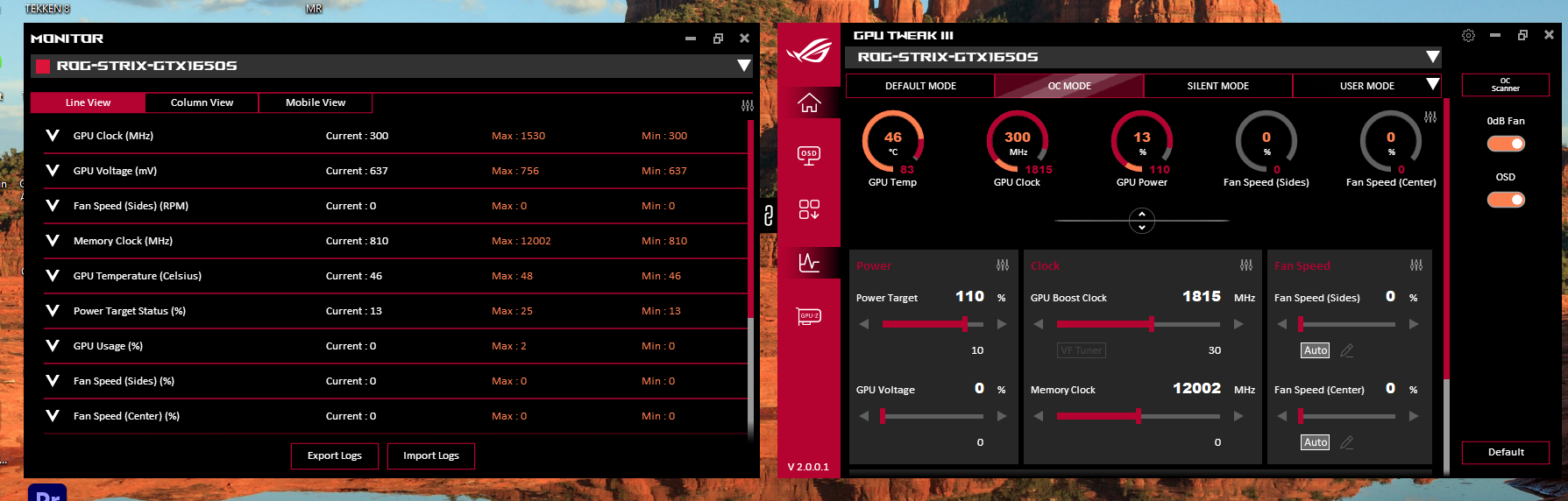
Task: Open the OSD settings sidebar icon
Action: 809,156
